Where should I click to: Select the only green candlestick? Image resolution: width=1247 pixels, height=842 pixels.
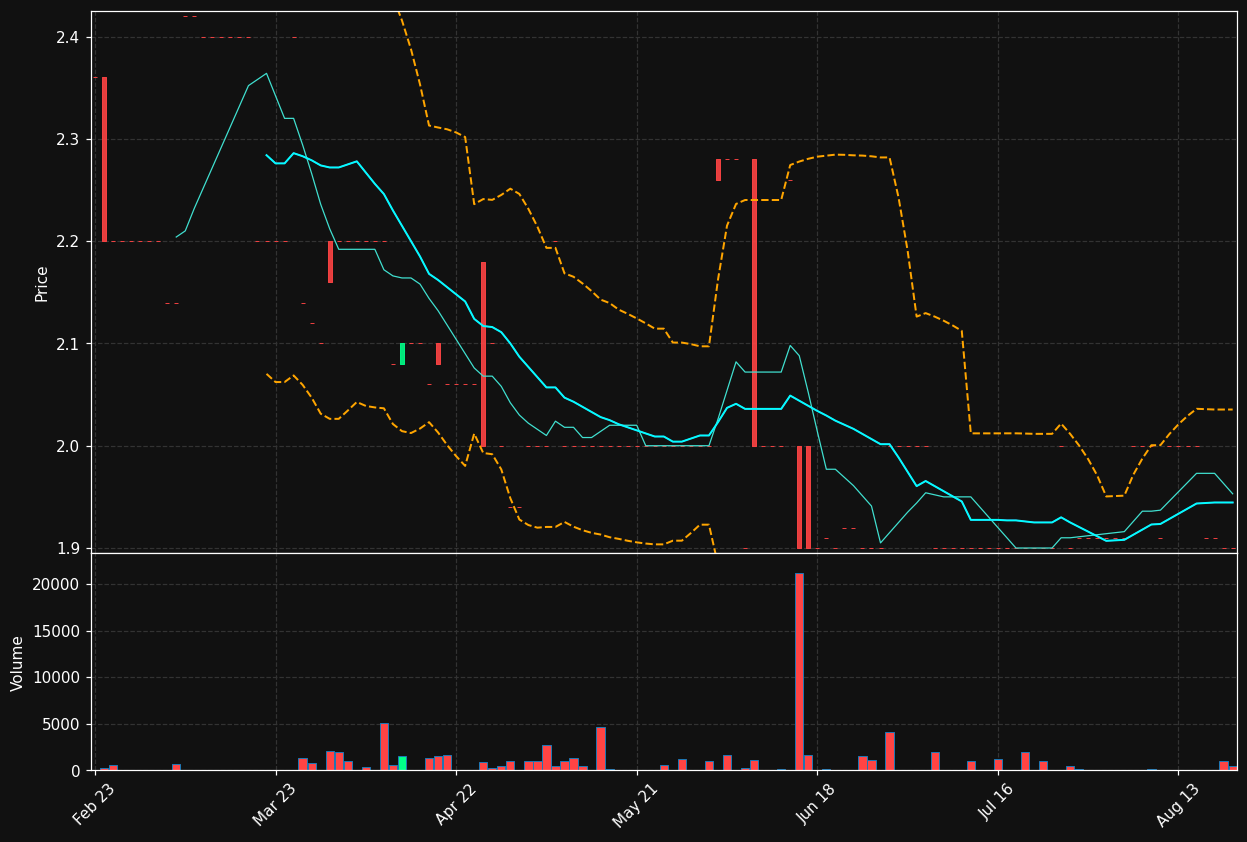pos(402,354)
